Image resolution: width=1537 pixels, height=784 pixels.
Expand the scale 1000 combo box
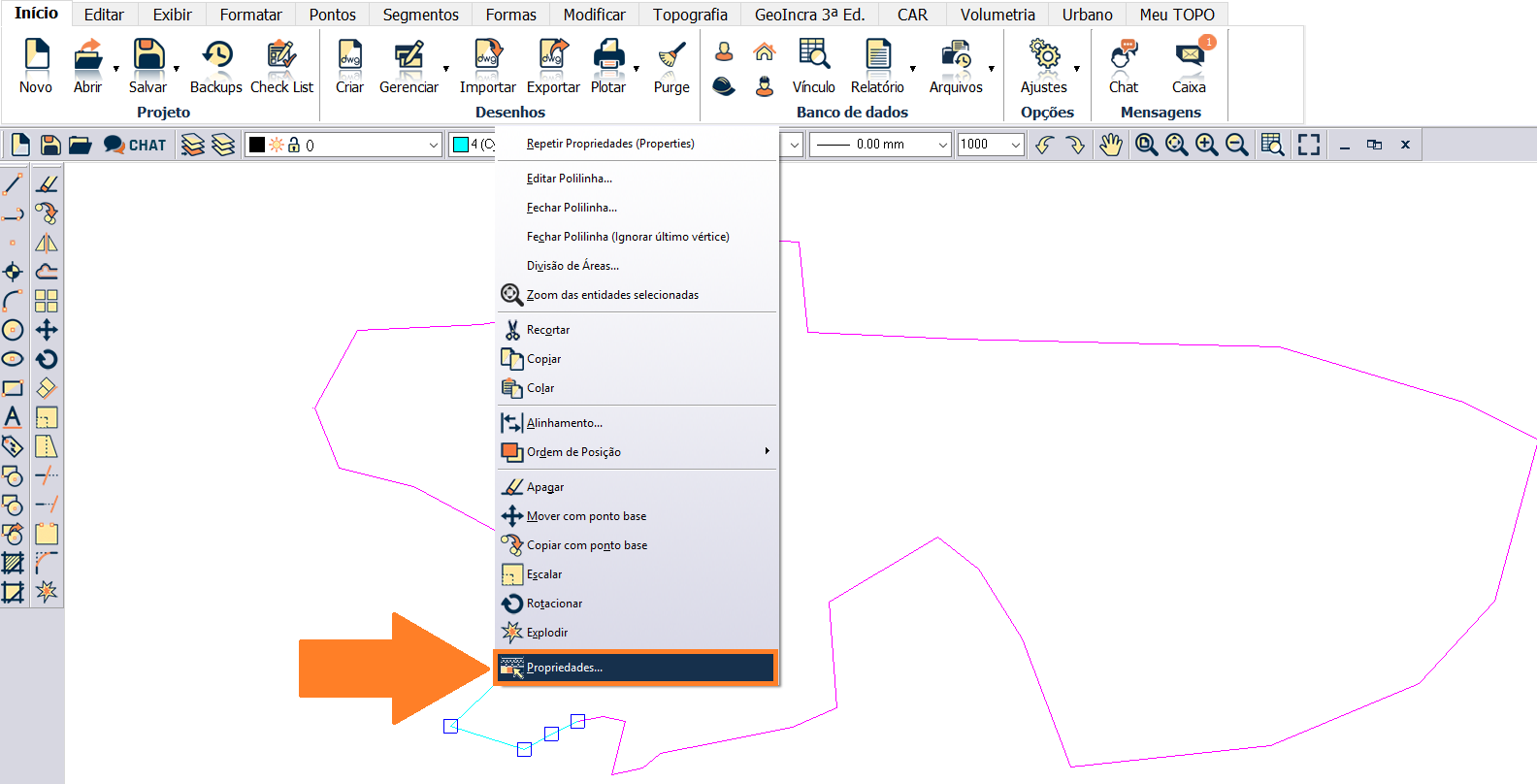(x=1015, y=145)
